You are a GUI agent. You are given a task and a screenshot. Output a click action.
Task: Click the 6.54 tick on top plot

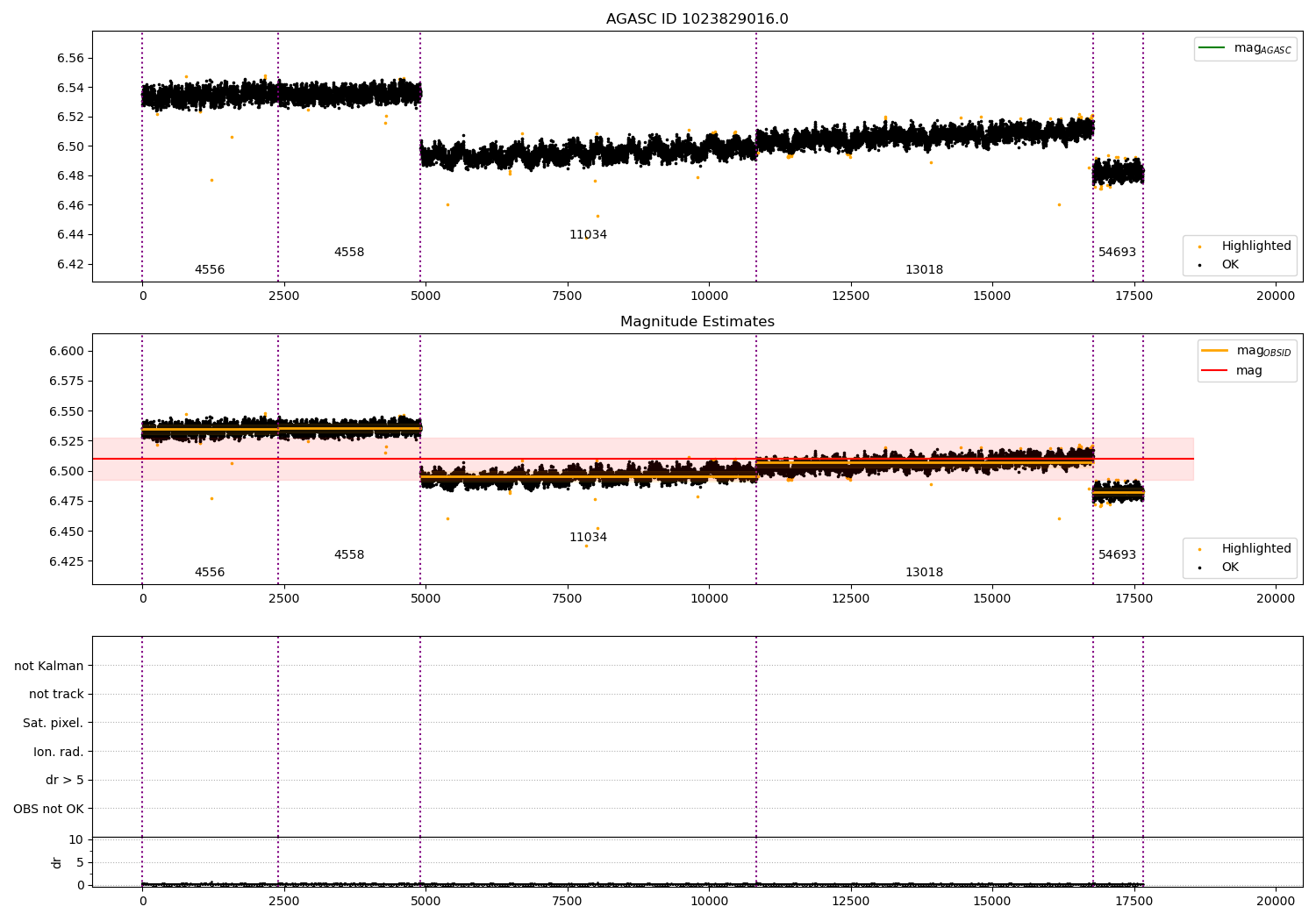70,88
